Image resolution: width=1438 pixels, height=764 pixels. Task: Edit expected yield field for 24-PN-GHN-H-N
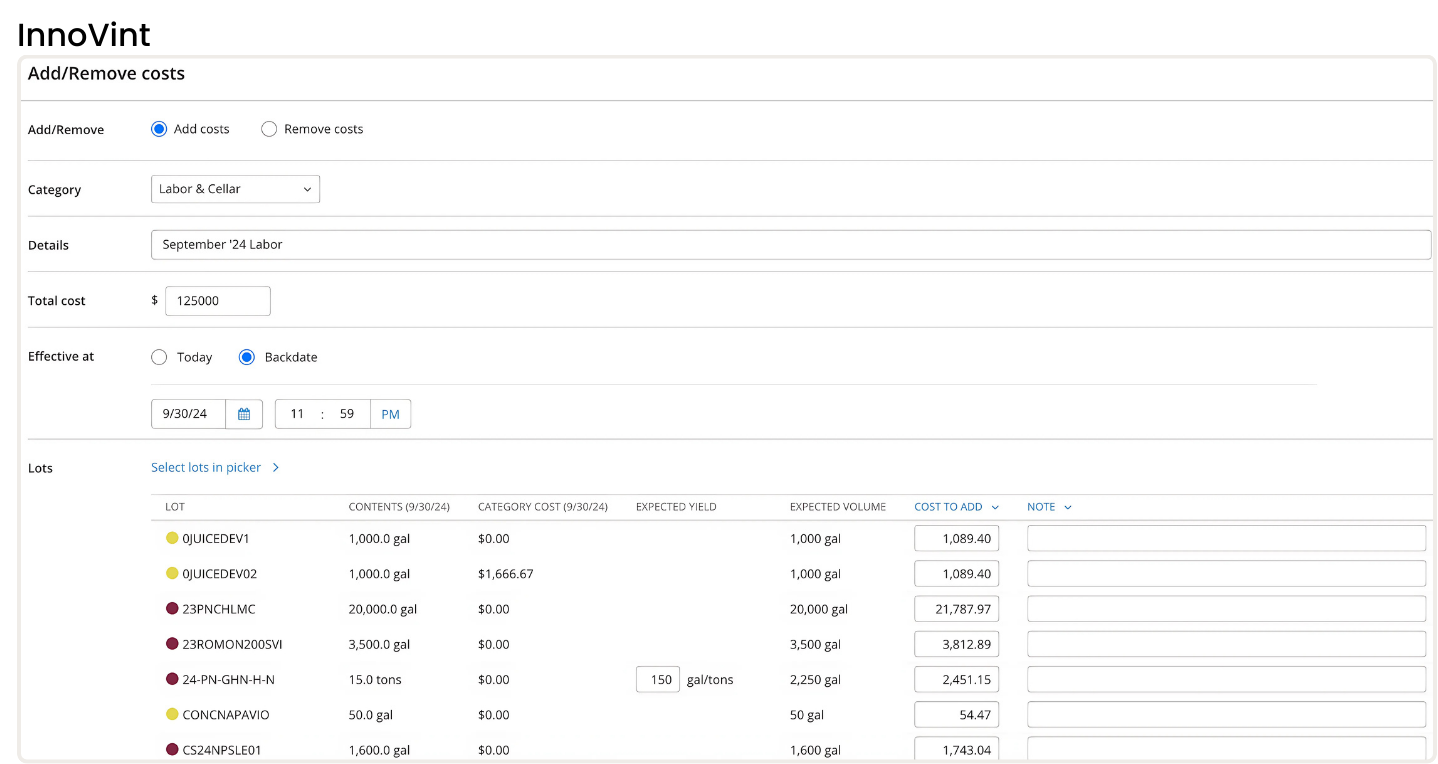tap(658, 680)
